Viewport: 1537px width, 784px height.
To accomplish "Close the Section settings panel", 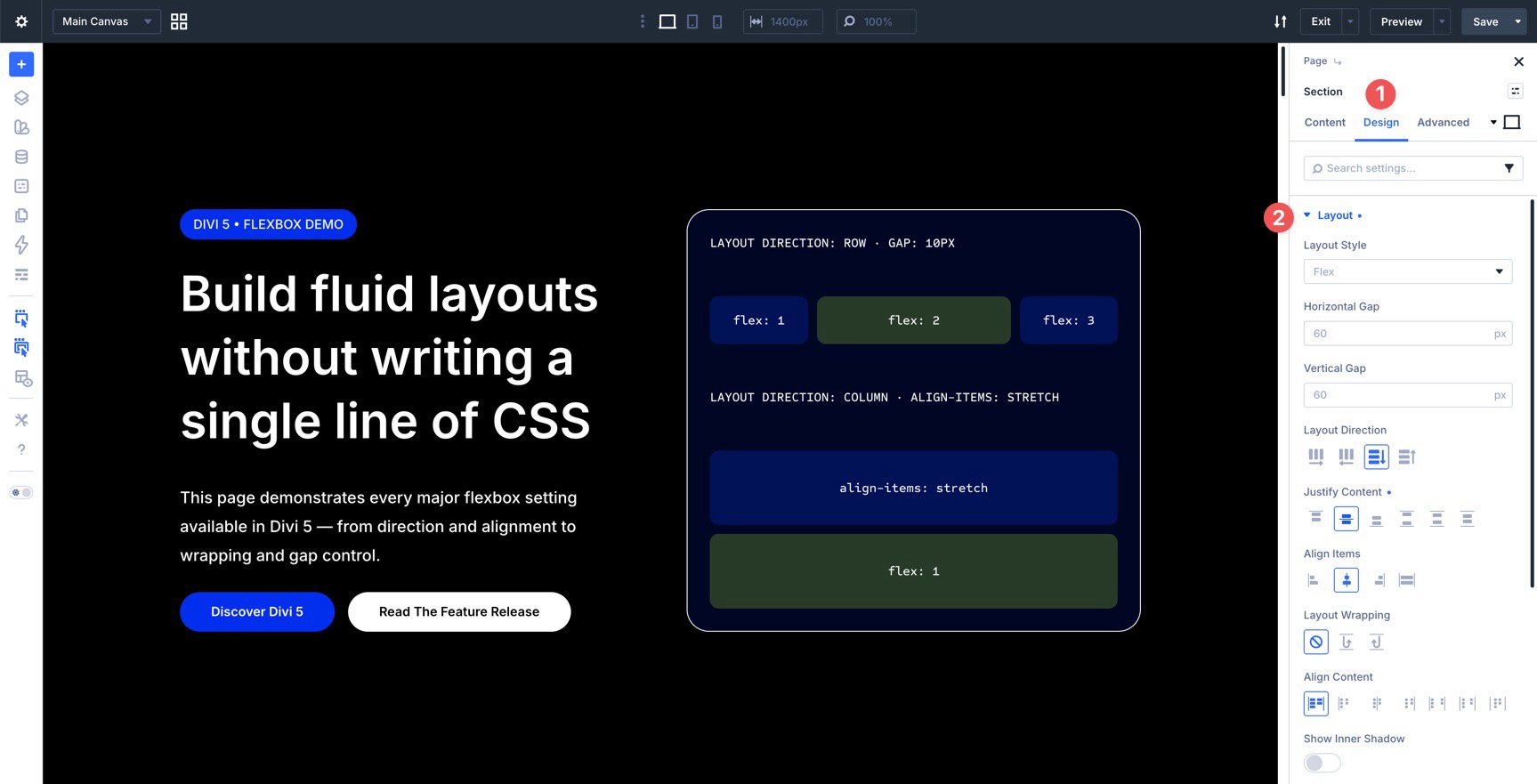I will point(1518,61).
